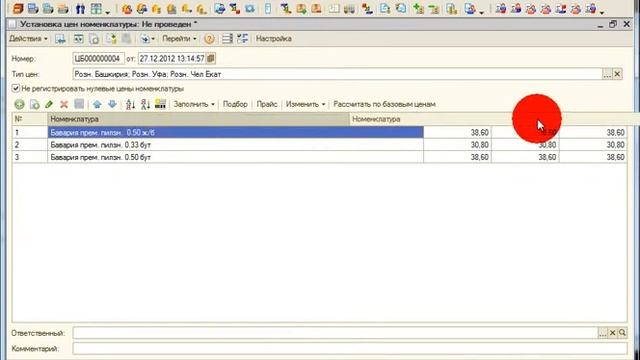
Task: Click the list-lines icon right of the help icon
Action: (227, 39)
